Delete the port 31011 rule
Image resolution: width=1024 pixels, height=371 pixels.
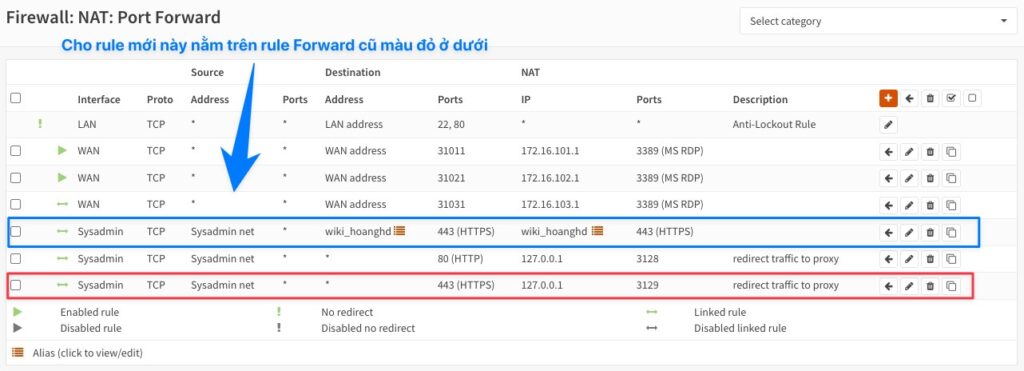click(x=931, y=152)
